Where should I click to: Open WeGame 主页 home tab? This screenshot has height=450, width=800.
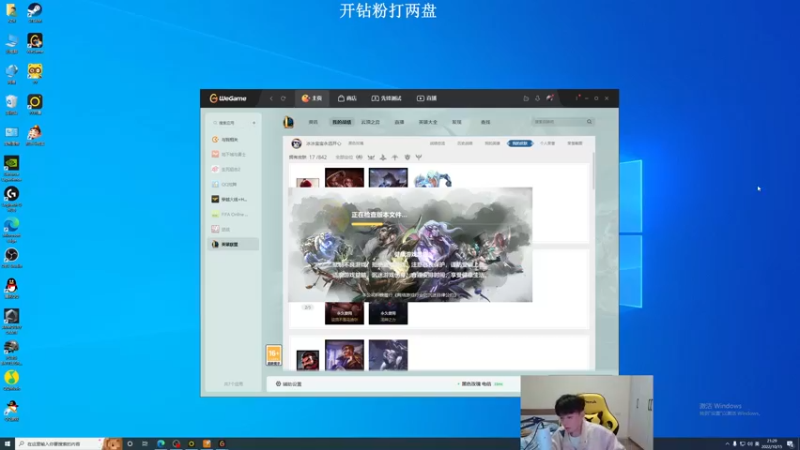[312, 98]
